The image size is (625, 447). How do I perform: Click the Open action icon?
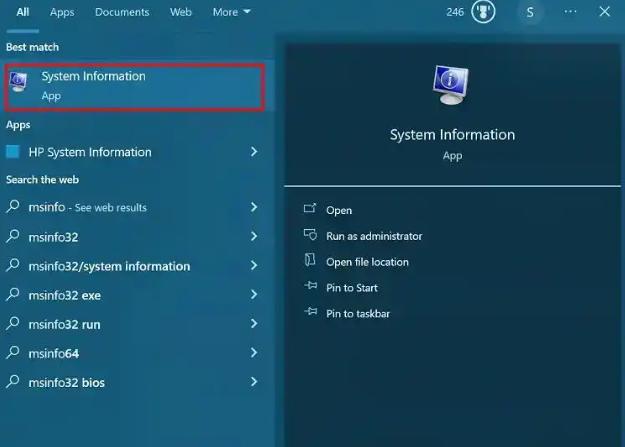[x=310, y=208]
